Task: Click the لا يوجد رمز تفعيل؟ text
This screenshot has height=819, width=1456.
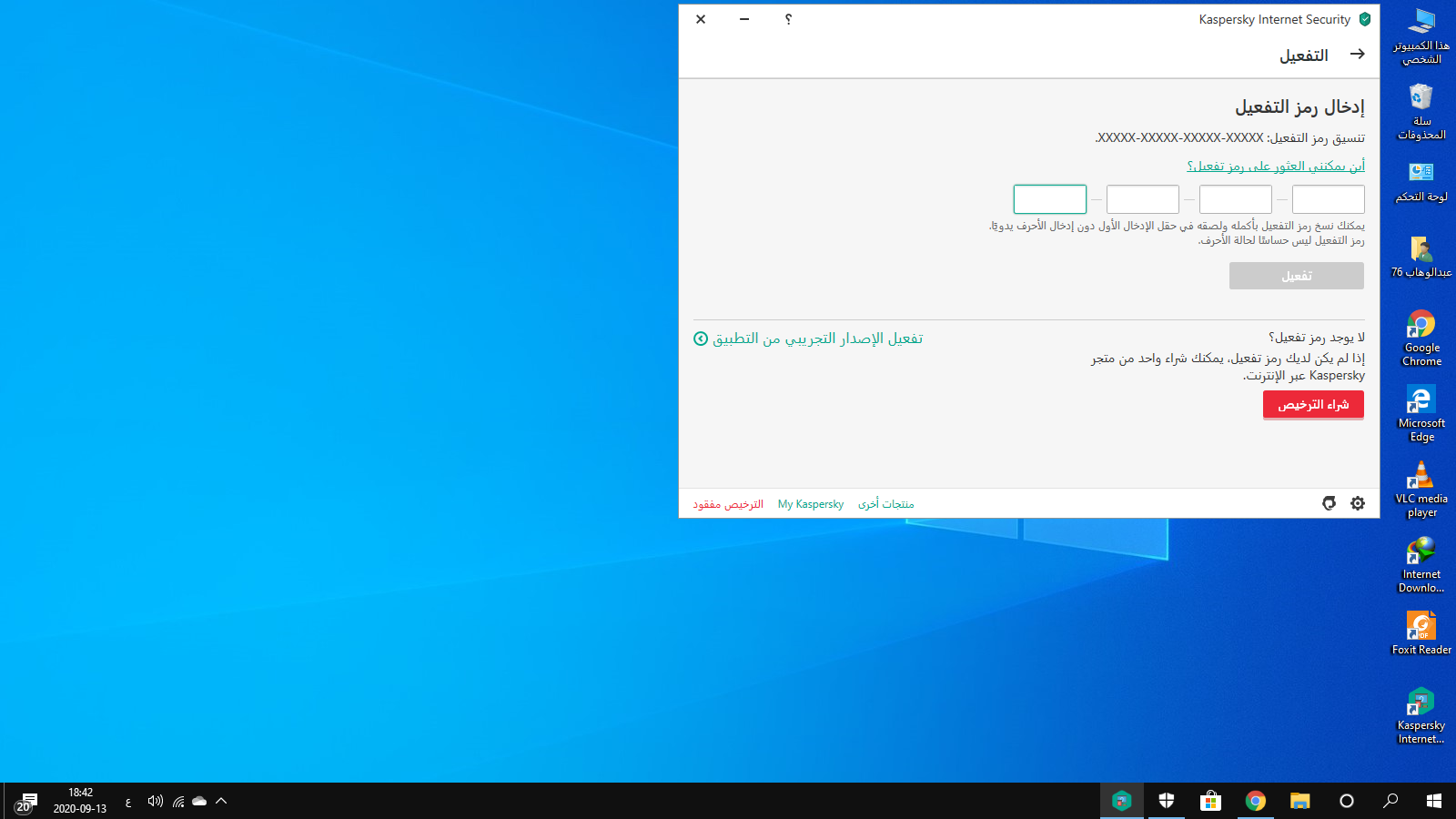Action: coord(1317,337)
